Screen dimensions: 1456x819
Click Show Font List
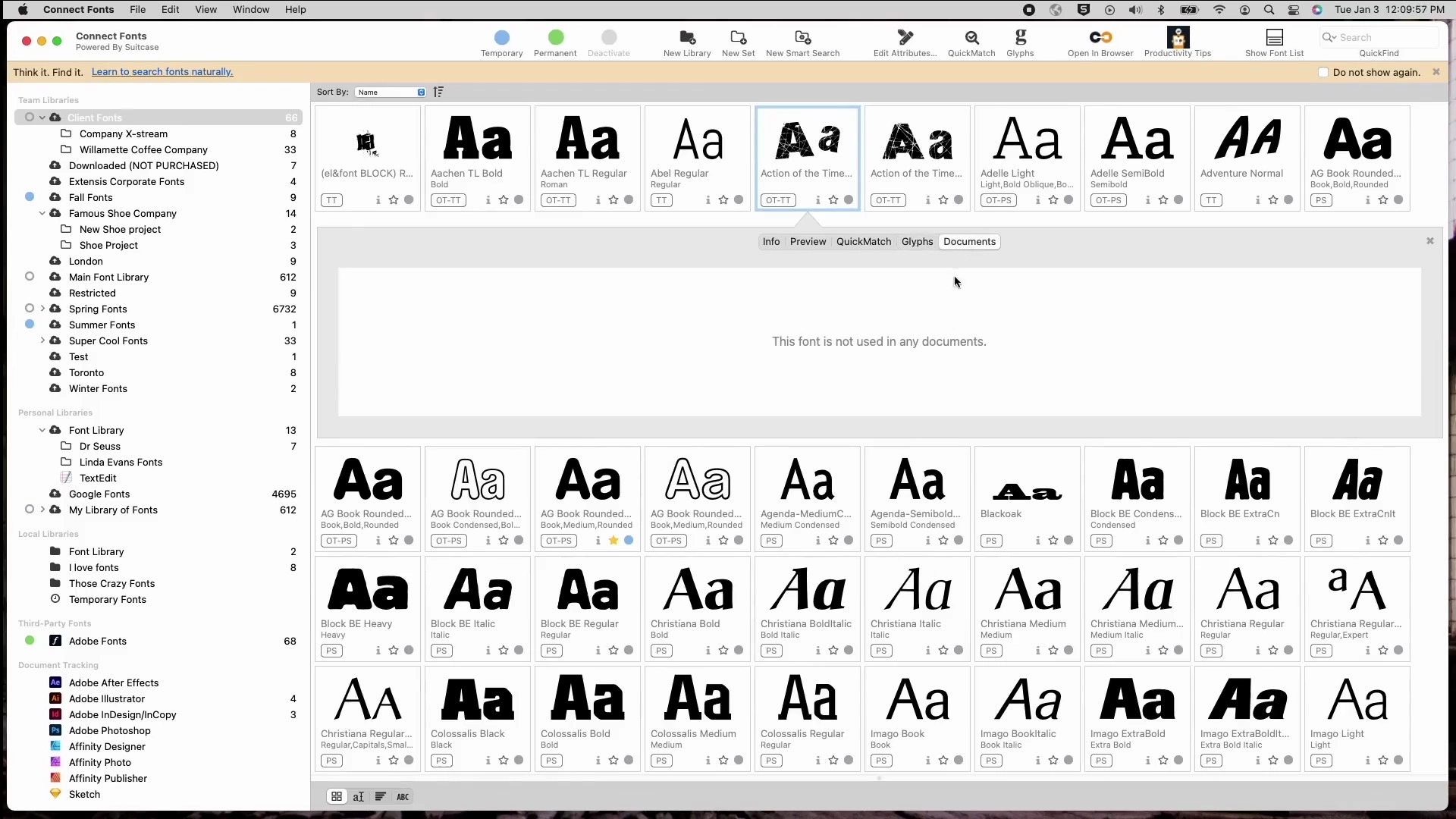click(1275, 42)
